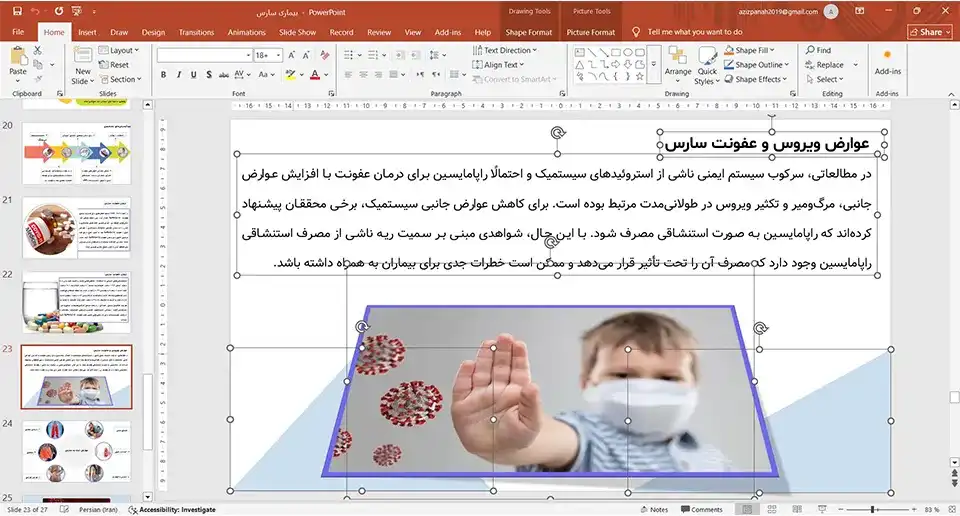Open Shape Outline options
Screen dimensions: 960x516
pyautogui.click(x=757, y=64)
